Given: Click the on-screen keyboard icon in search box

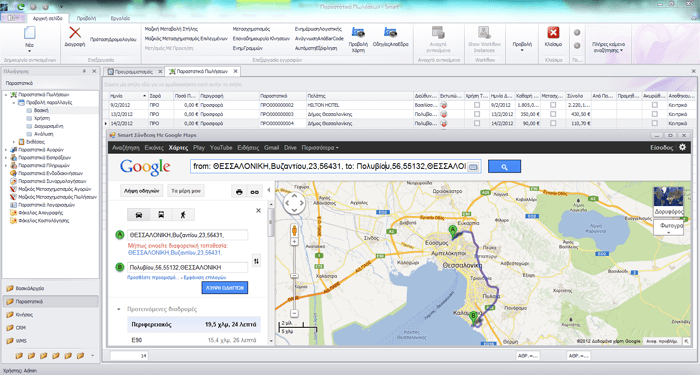Looking at the screenshot, I should (473, 167).
